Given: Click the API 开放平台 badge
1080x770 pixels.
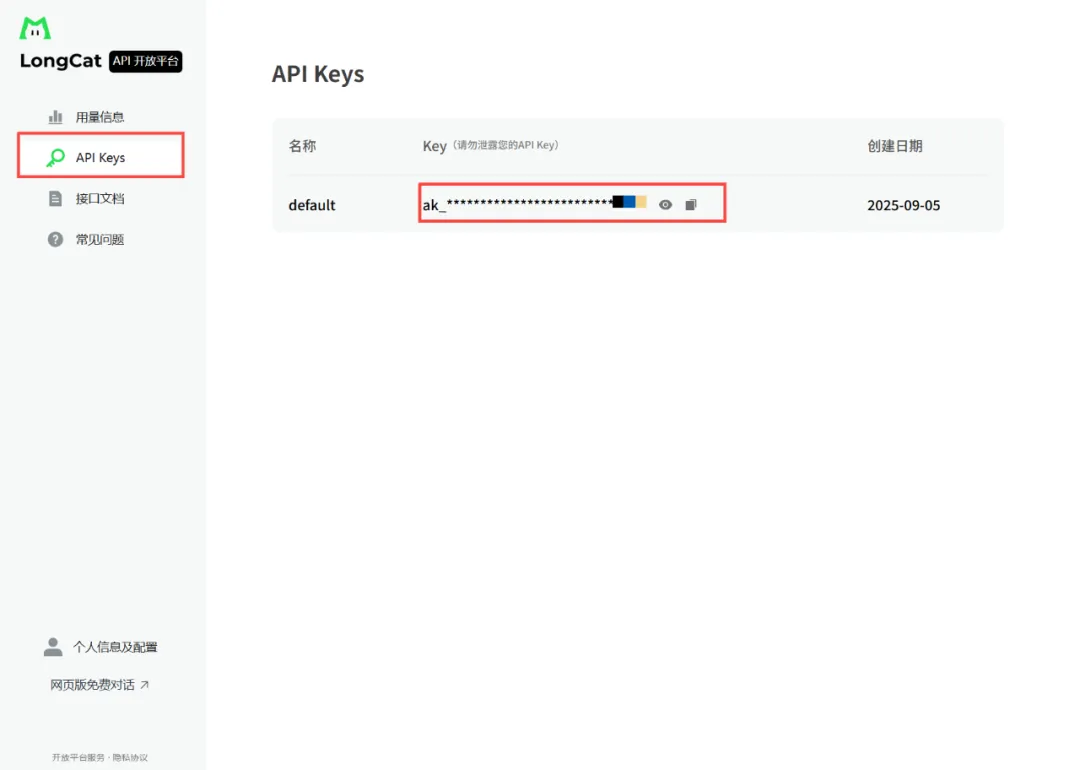Looking at the screenshot, I should pos(145,62).
